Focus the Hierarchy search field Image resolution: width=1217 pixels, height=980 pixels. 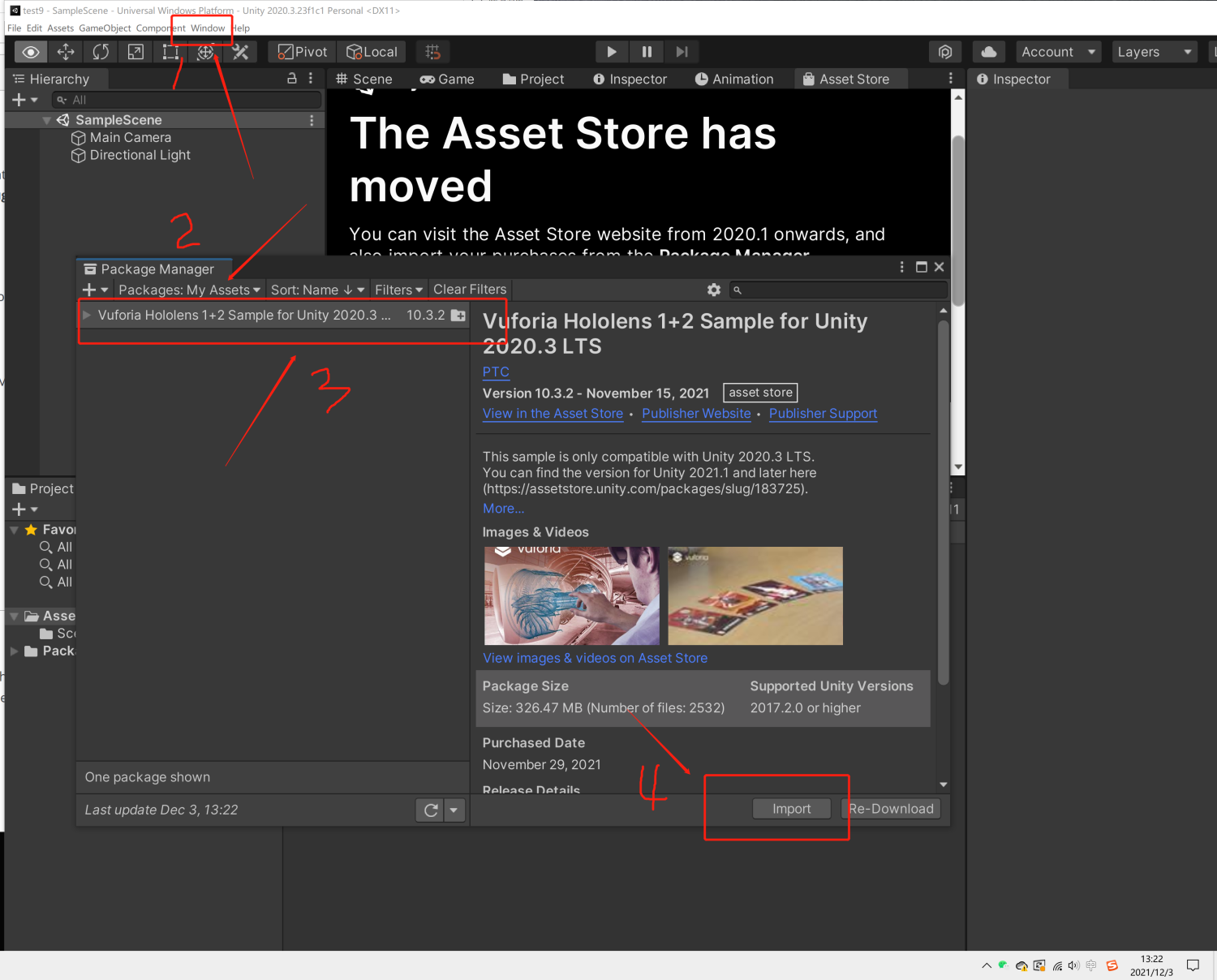[x=187, y=100]
